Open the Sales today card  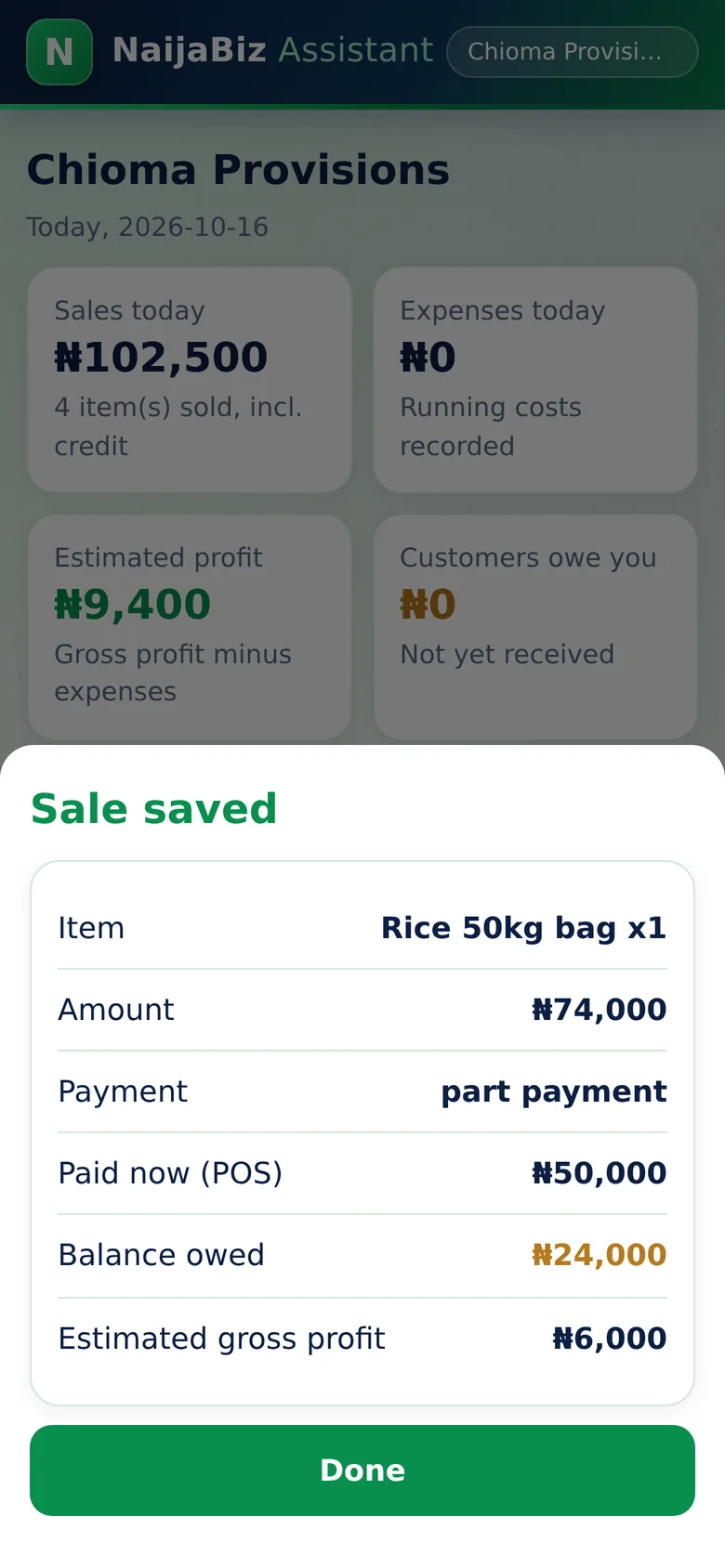coord(190,380)
